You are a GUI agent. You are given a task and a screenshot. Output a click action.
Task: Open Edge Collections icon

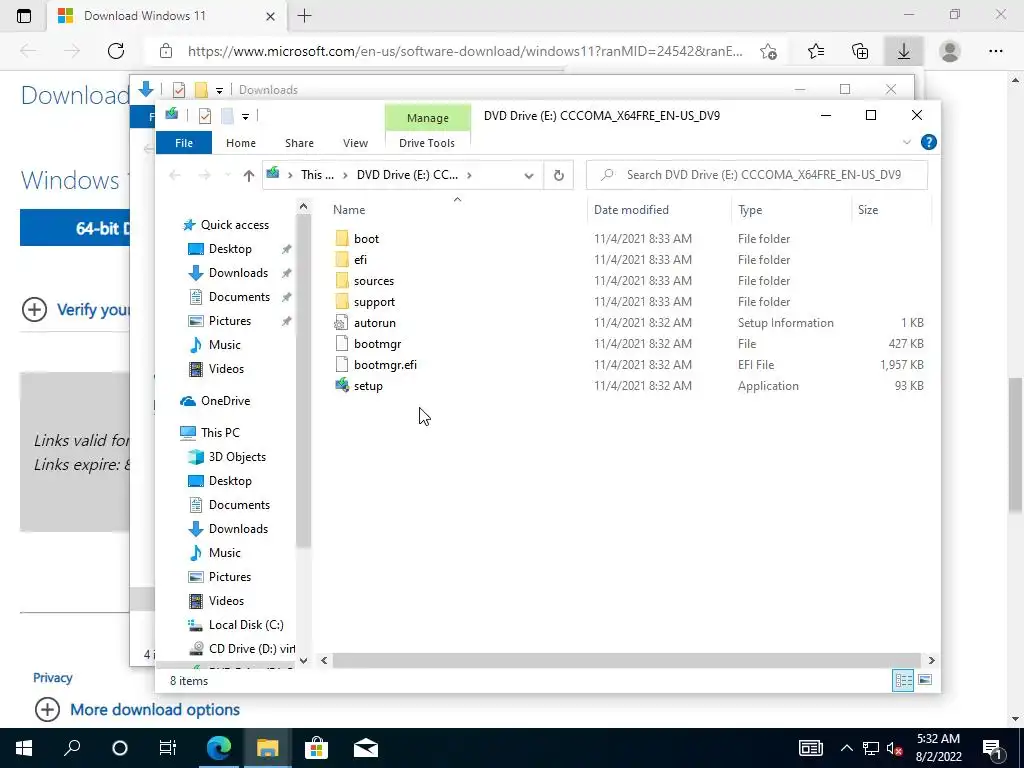[860, 51]
